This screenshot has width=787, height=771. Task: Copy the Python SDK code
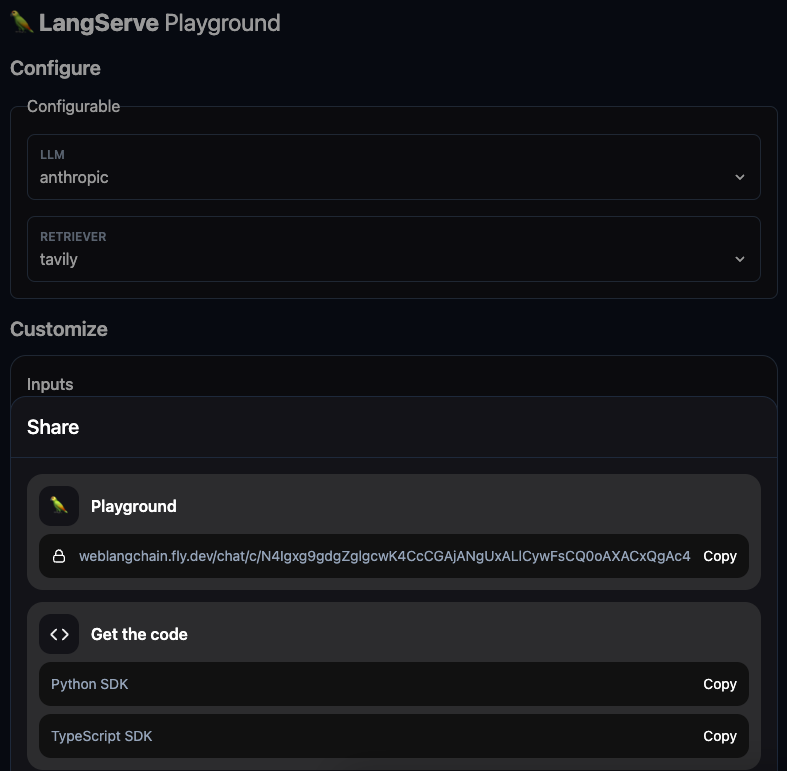point(720,684)
